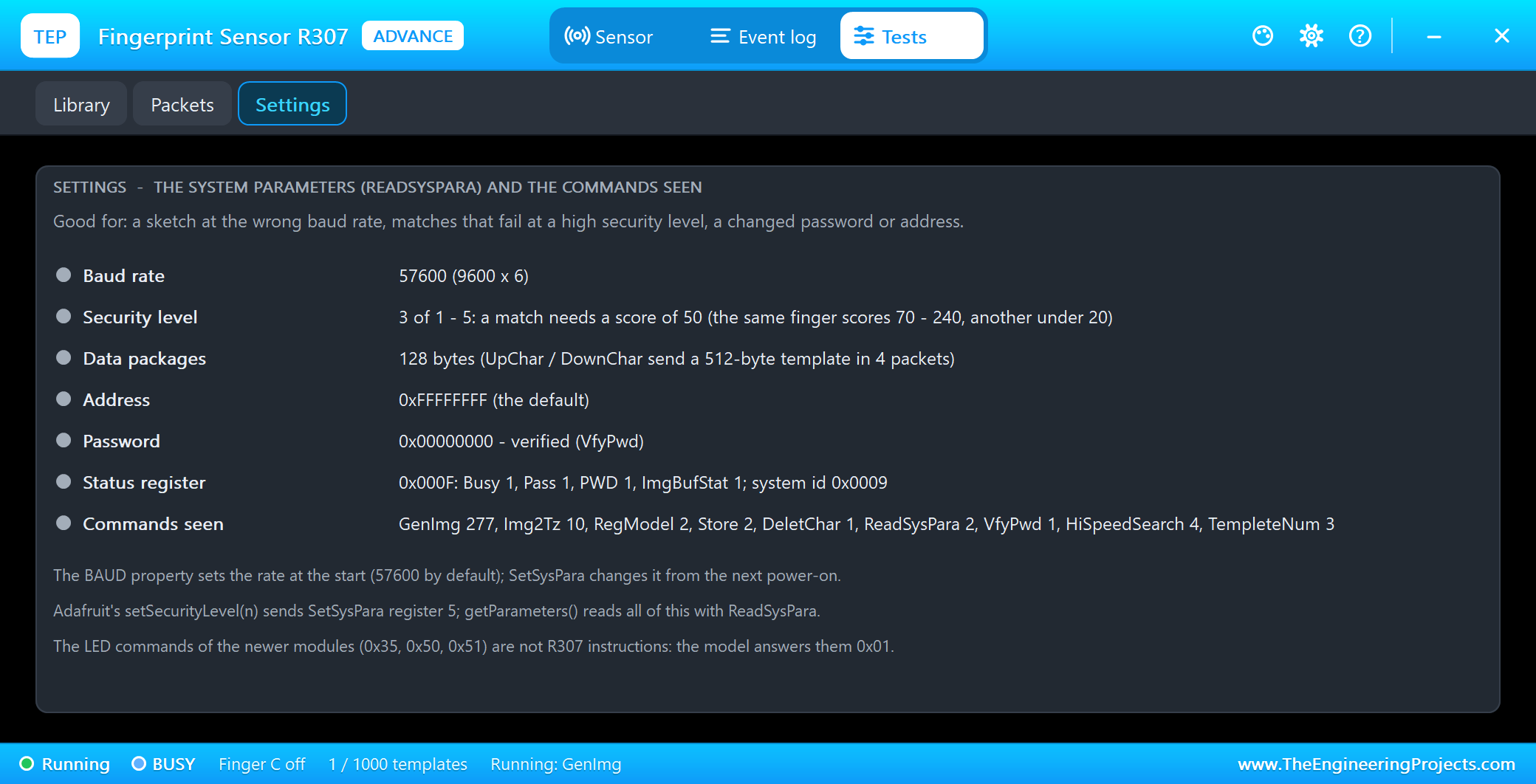Click the SETTINGS panel heading
Image resolution: width=1536 pixels, height=784 pixels.
pyautogui.click(x=377, y=188)
